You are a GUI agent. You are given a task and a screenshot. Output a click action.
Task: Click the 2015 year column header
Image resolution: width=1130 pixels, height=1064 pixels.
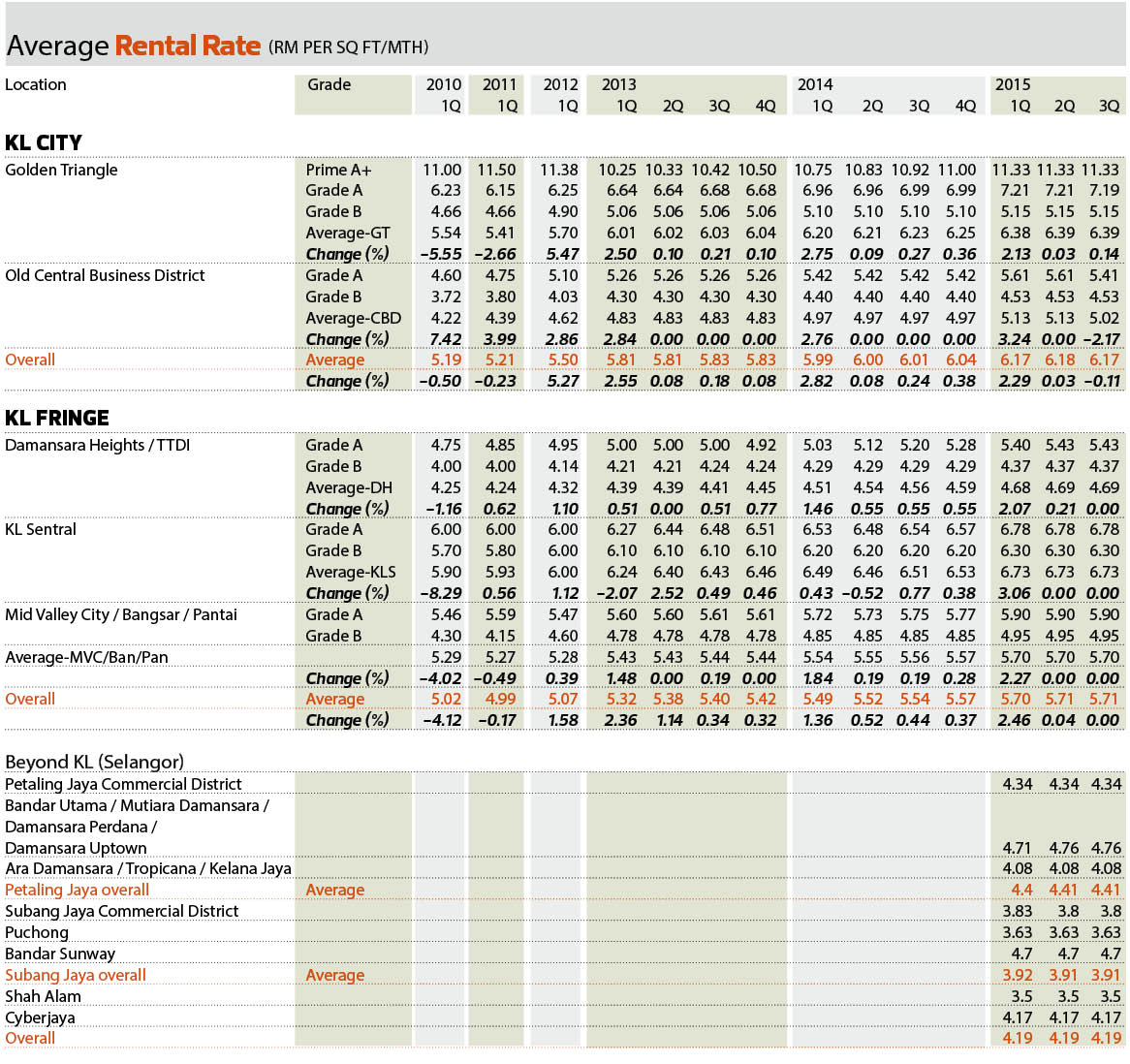click(x=1013, y=84)
